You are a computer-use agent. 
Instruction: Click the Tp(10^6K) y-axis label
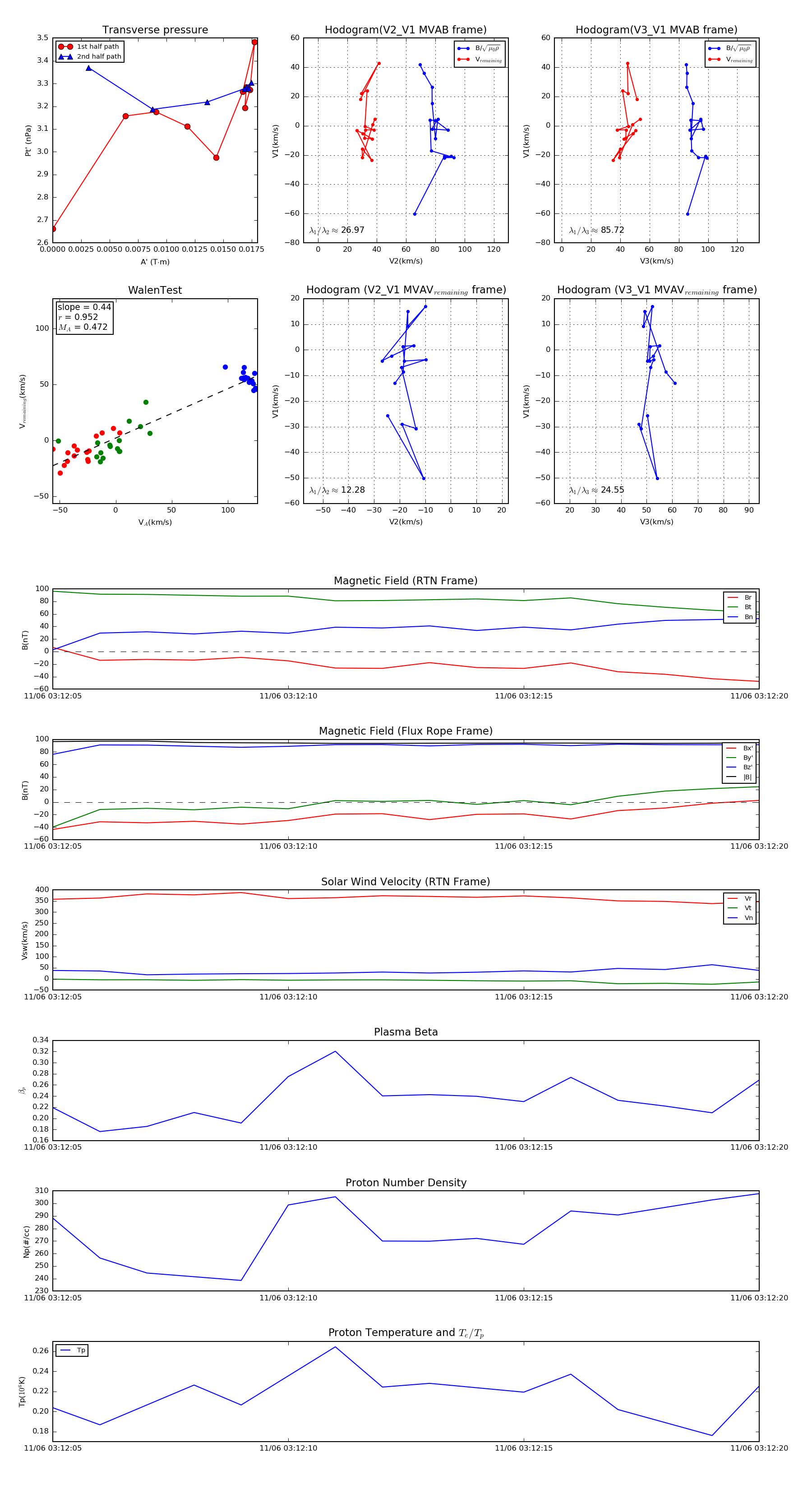pos(22,1392)
